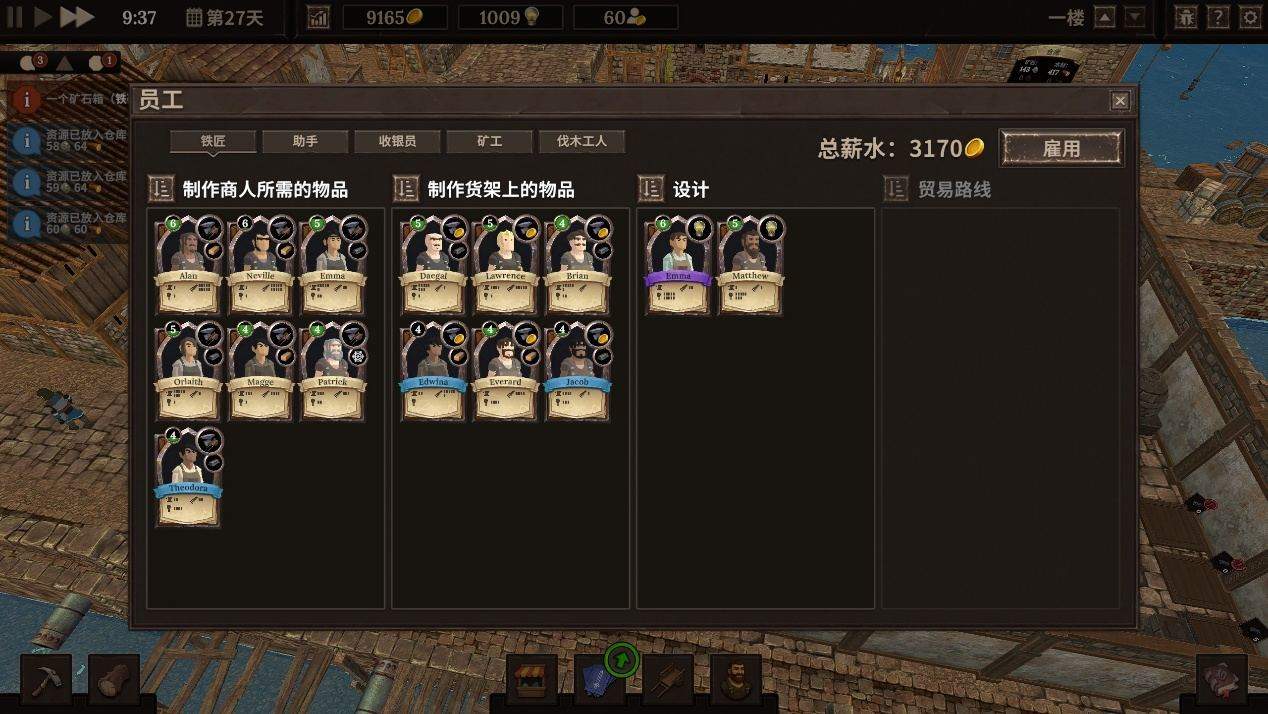
Task: Open the blueprint upgrade icon
Action: pyautogui.click(x=599, y=680)
